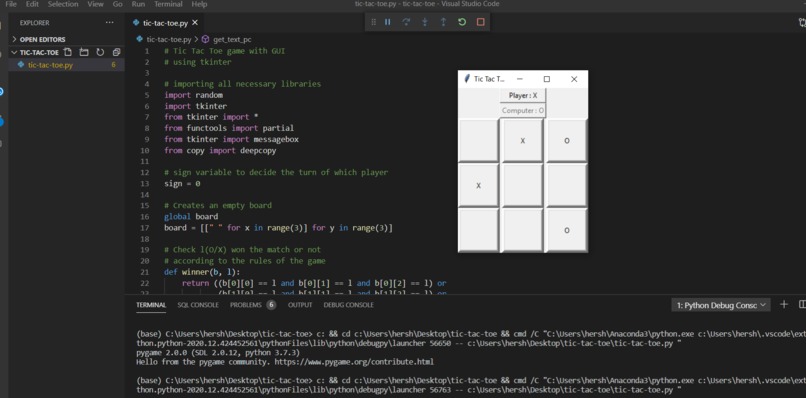This screenshot has width=806, height=398.
Task: Click tic-tac-toe.py in the breadcrumb
Action: [169, 39]
